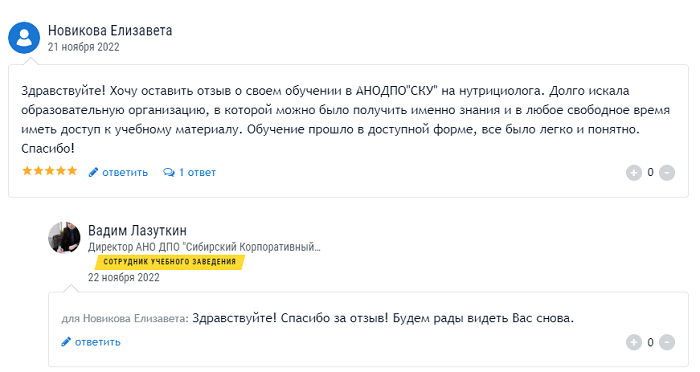The image size is (700, 372).
Task: Click the five-star rating on the review
Action: coord(50,171)
